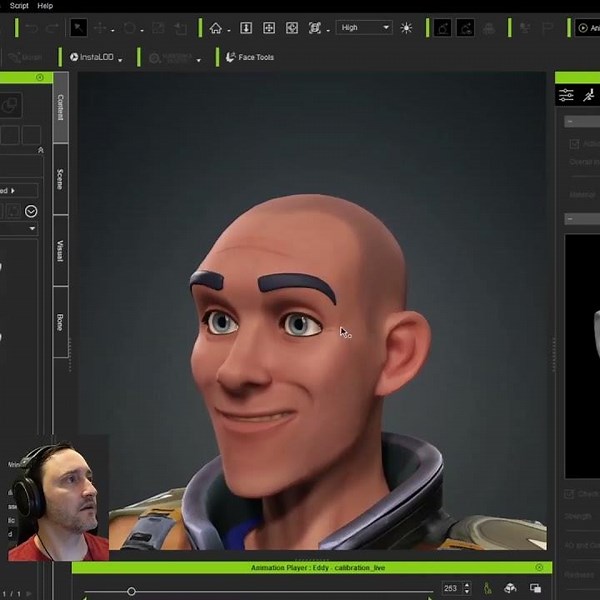Click second pose edit icon with arrow
This screenshot has width=600, height=600.
tap(465, 28)
